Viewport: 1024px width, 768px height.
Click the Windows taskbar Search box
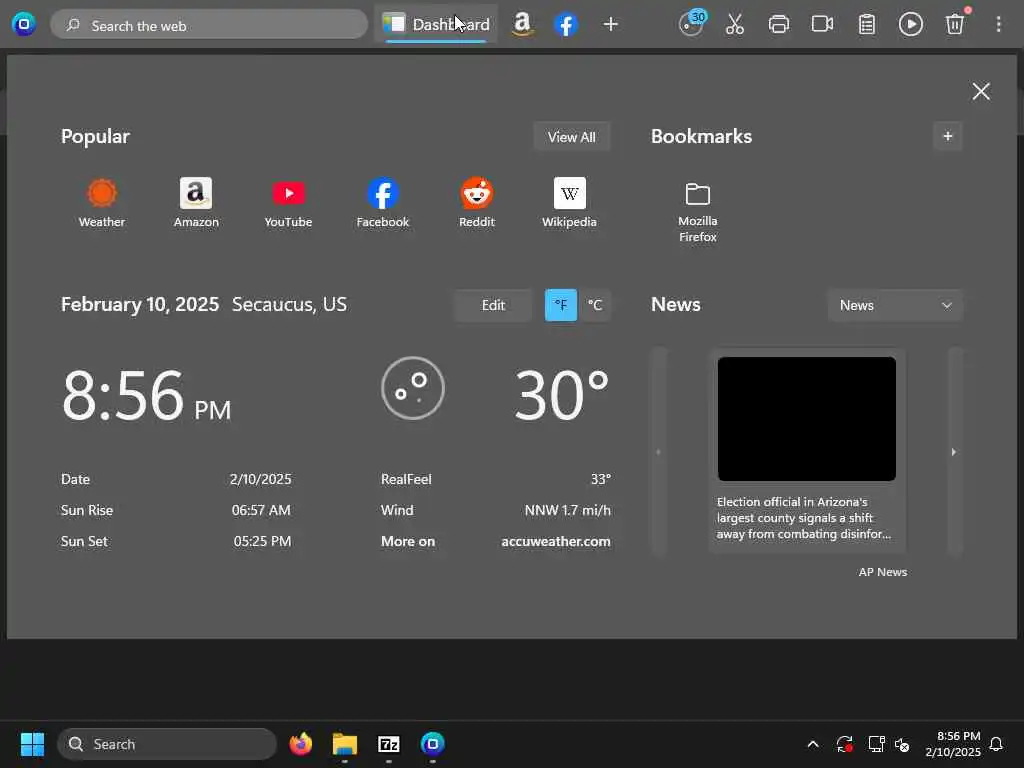pos(167,744)
